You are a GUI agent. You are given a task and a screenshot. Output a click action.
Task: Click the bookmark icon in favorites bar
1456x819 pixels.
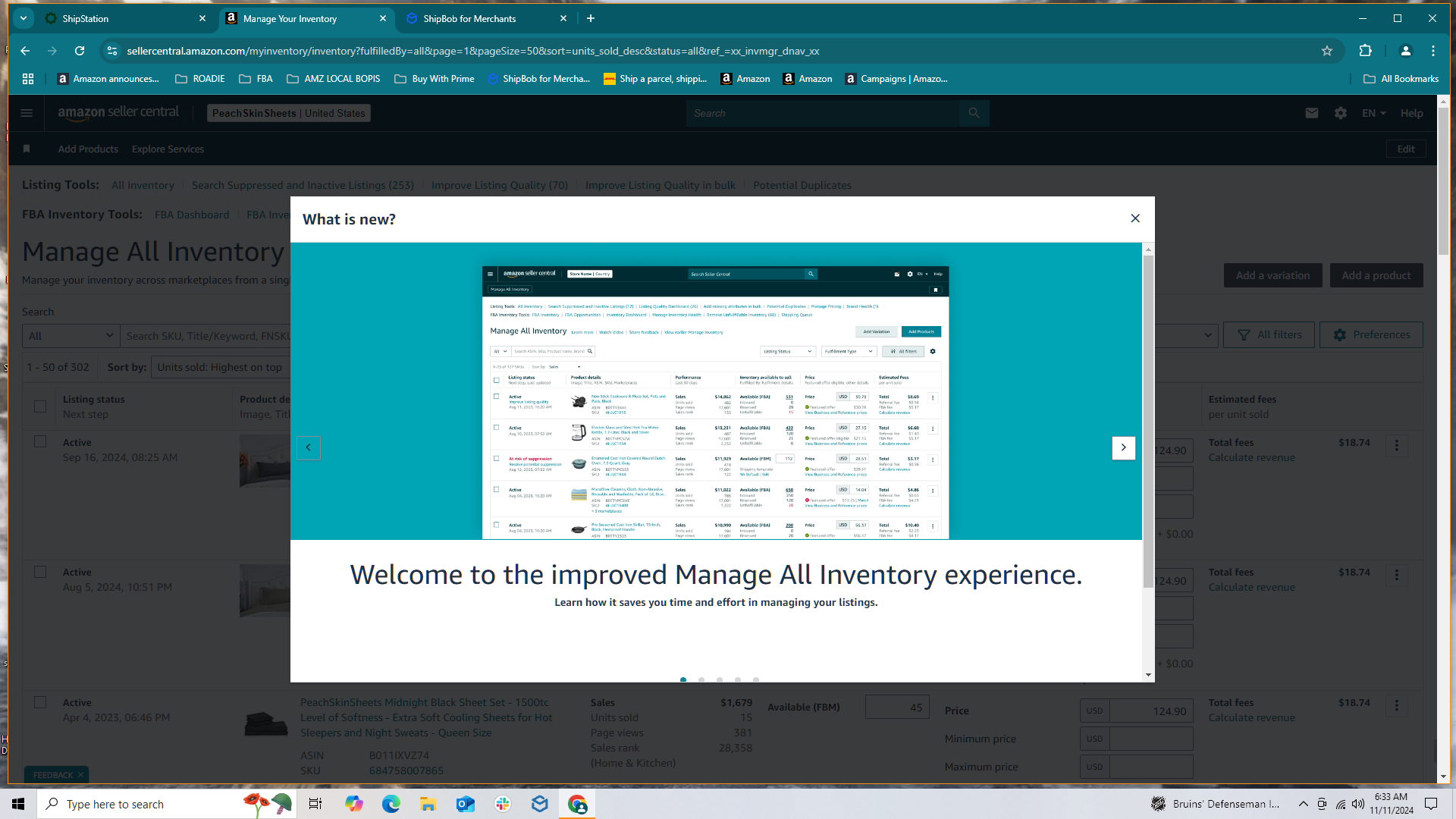tap(27, 149)
